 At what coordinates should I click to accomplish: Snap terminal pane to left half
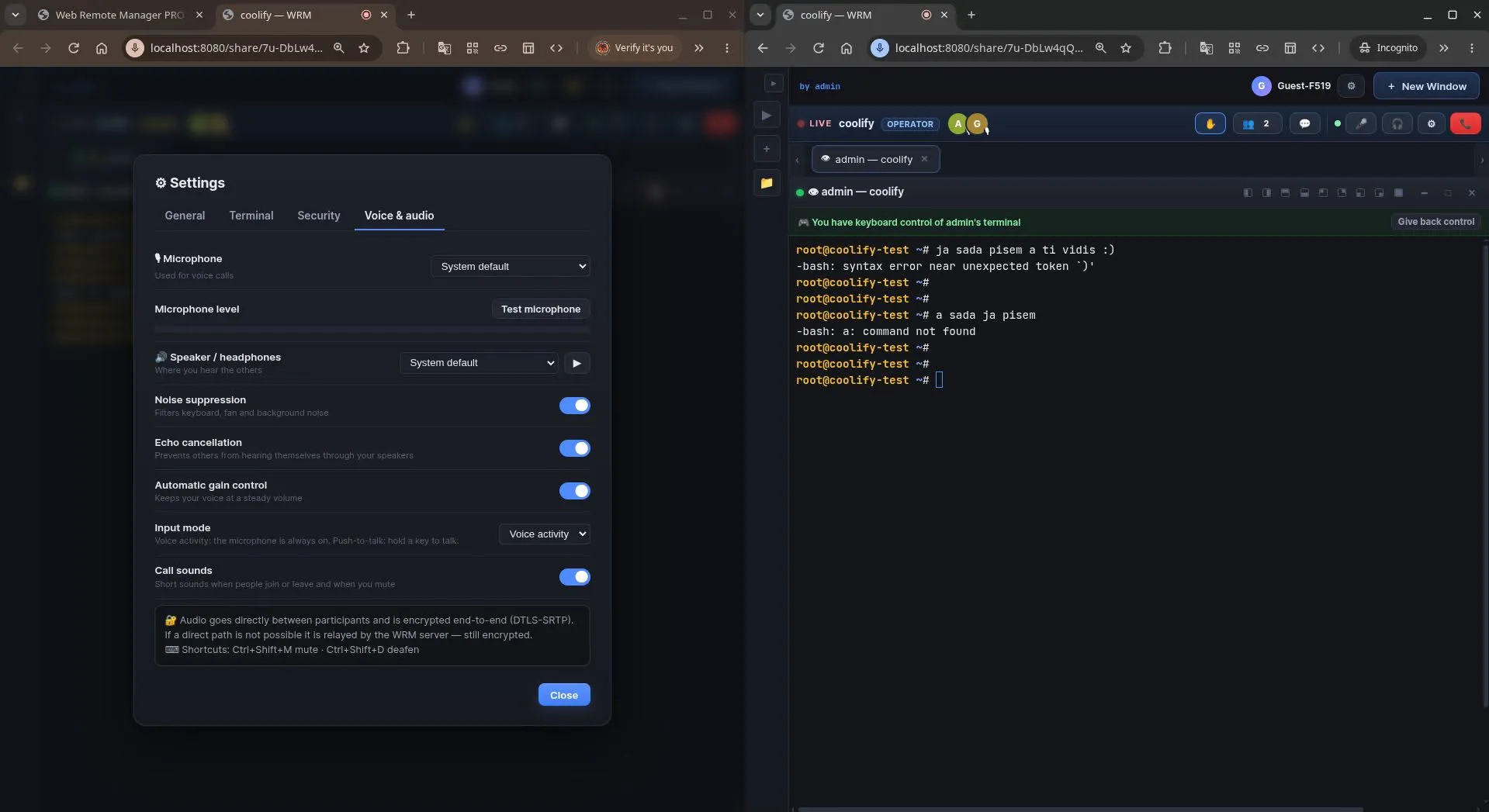(x=1248, y=192)
